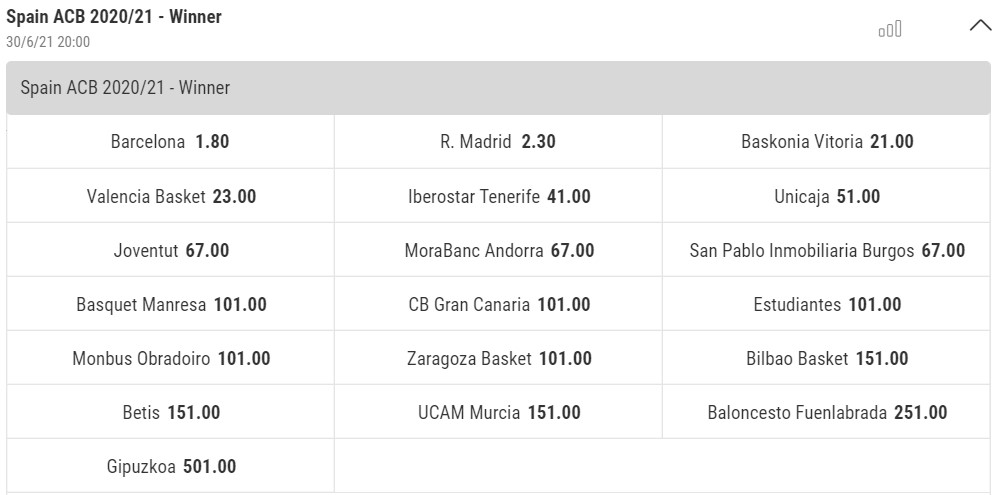Click the gray Spain ACB Winner header bar
Image resolution: width=995 pixels, height=495 pixels.
tap(498, 88)
